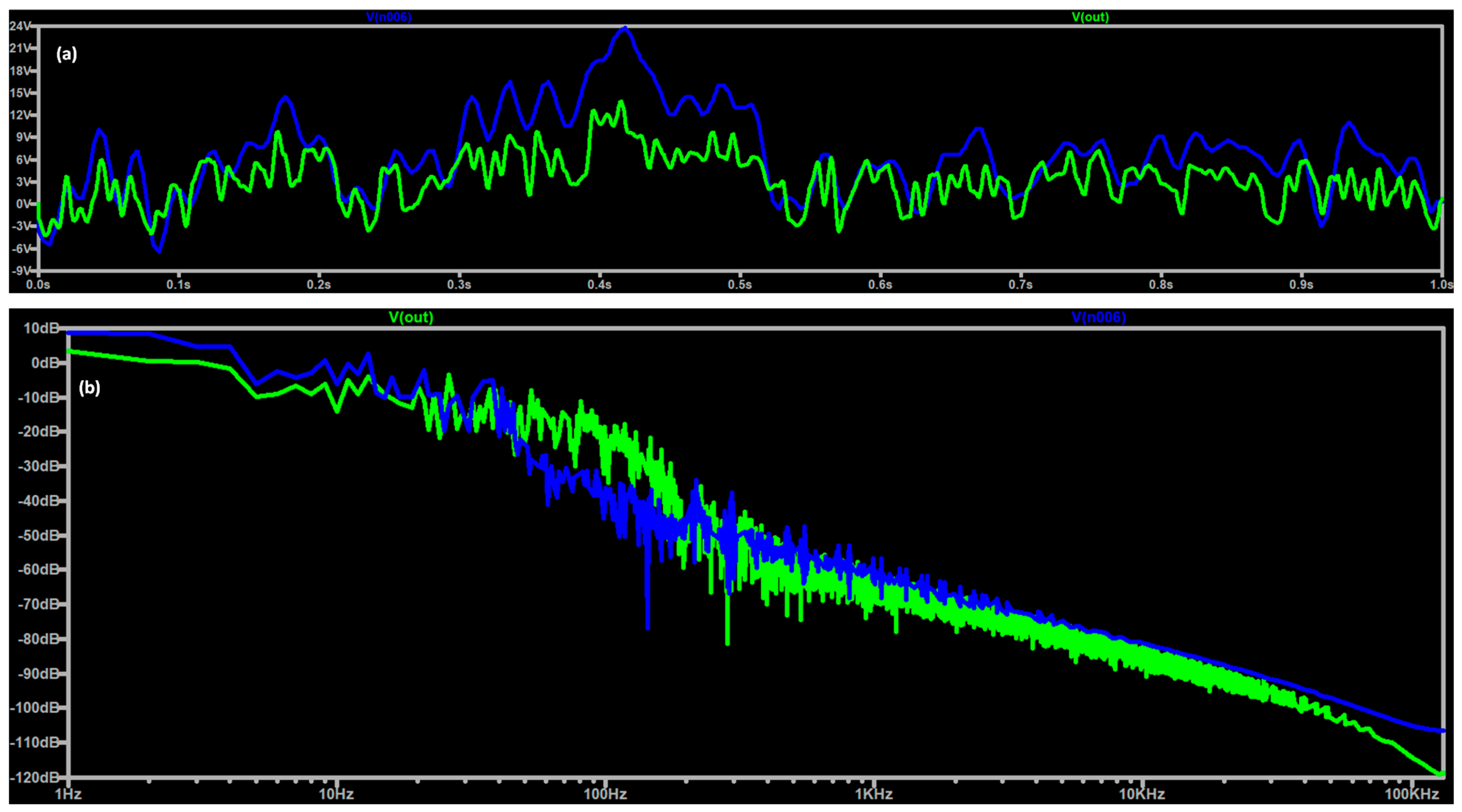Click the 100KHz label on the frequency axis

click(1412, 794)
